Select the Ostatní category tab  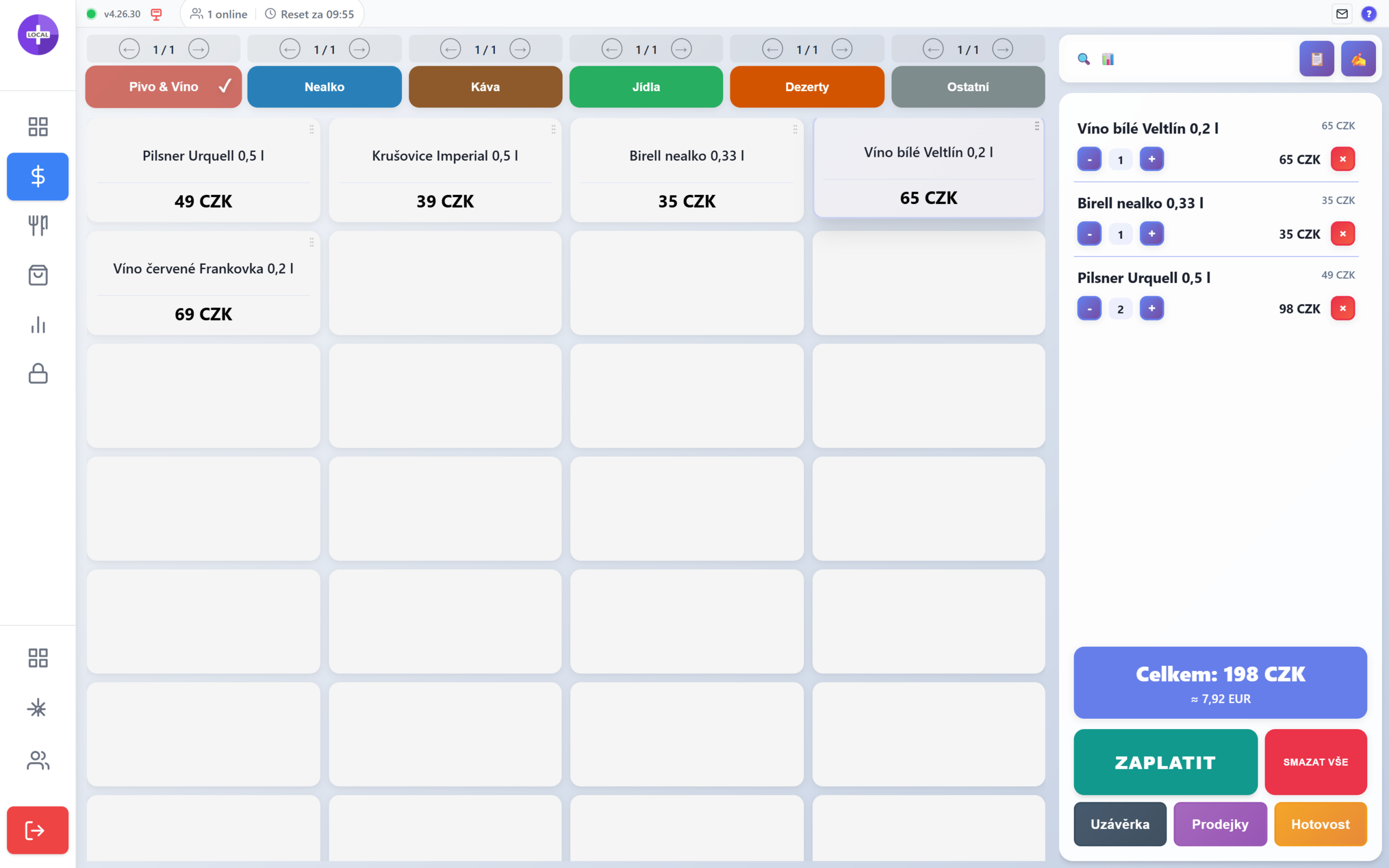point(969,87)
